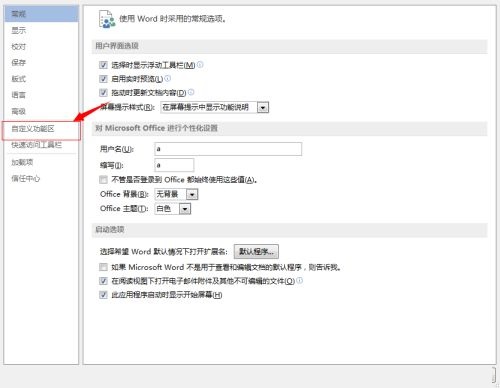Click info icon next to 拖动时更新文档内容
Viewport: 500px width, 388px height.
tap(191, 92)
